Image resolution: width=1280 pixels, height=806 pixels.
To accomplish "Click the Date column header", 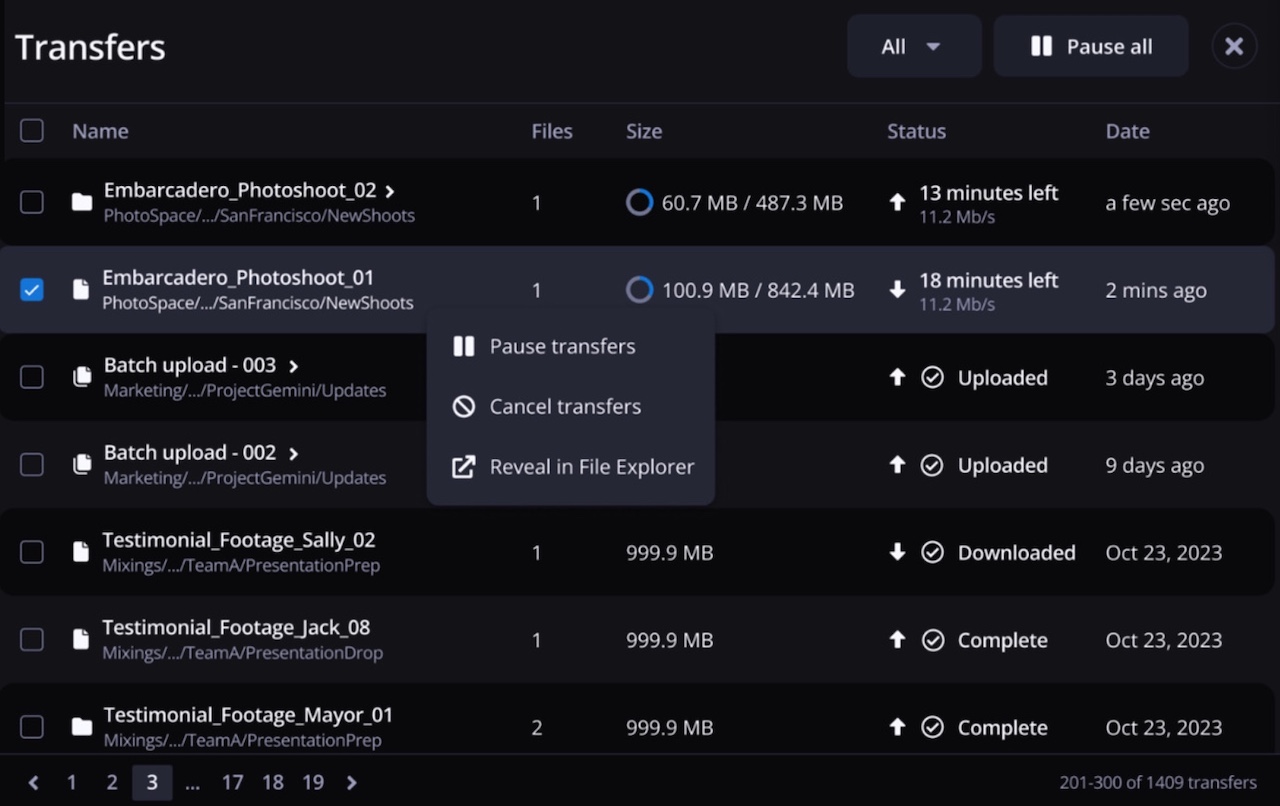I will click(1127, 131).
